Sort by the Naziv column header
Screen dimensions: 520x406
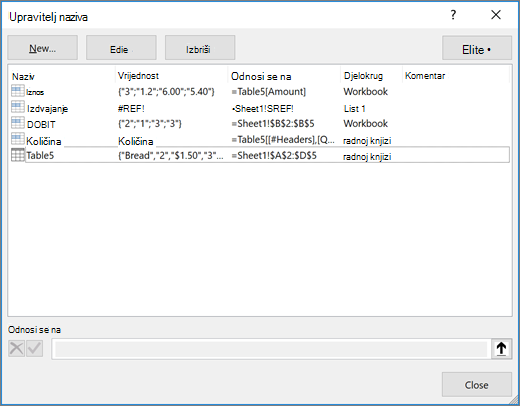click(x=23, y=77)
